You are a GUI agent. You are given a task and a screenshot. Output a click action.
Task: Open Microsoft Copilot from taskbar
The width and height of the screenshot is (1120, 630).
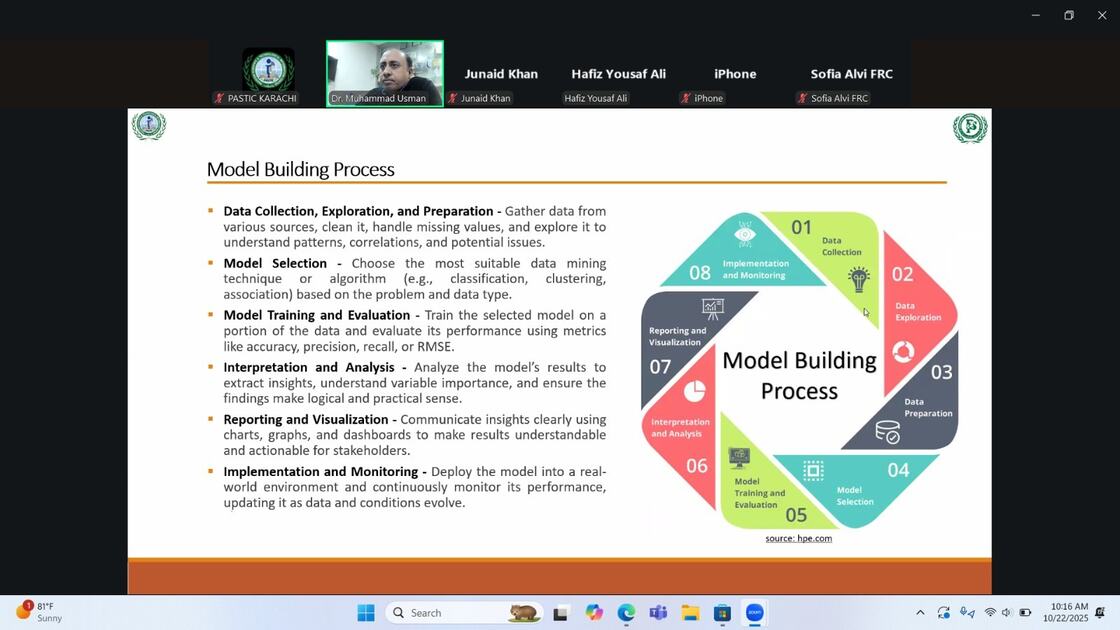[x=594, y=613]
